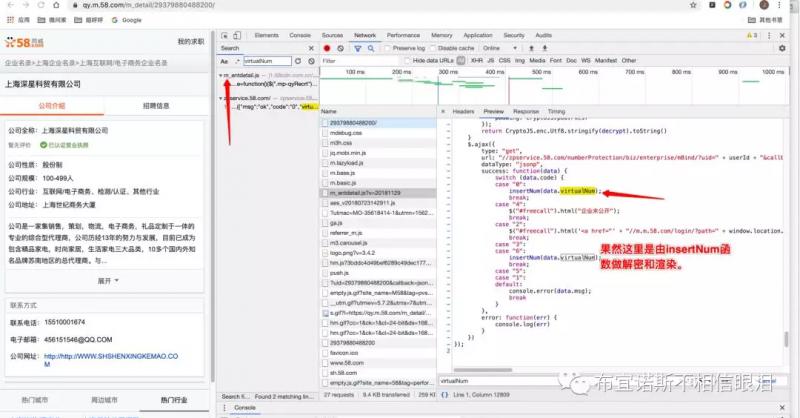The height and width of the screenshot is (418, 800).
Task: Filter requests by JS type
Action: (x=490, y=61)
